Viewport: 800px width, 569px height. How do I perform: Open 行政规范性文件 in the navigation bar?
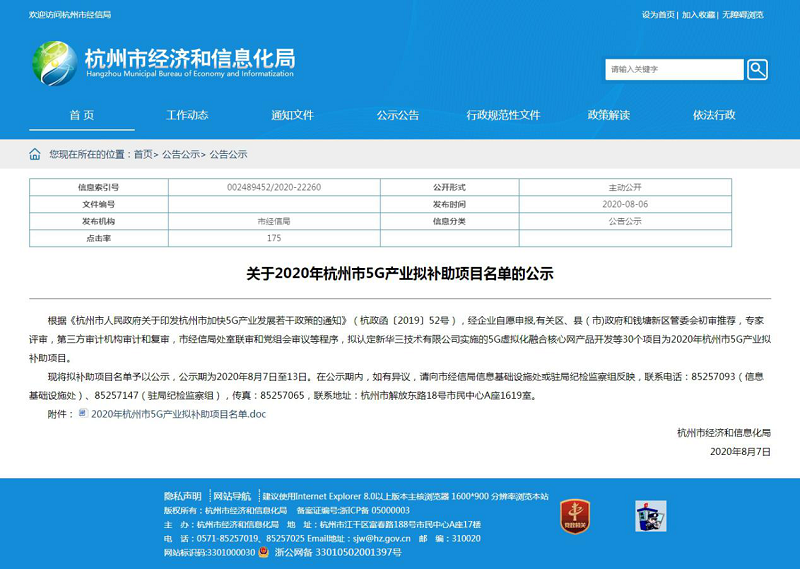(503, 115)
